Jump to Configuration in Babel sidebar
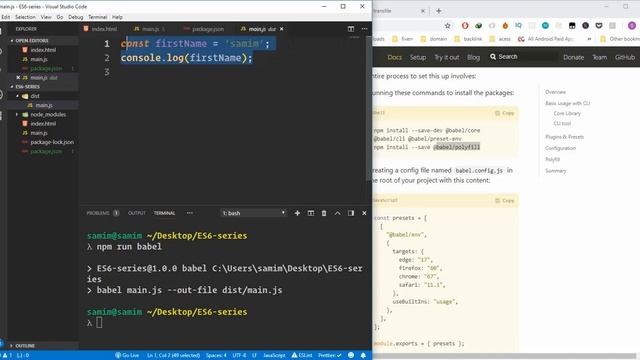Screen dimensions: 640x360 click(x=560, y=148)
